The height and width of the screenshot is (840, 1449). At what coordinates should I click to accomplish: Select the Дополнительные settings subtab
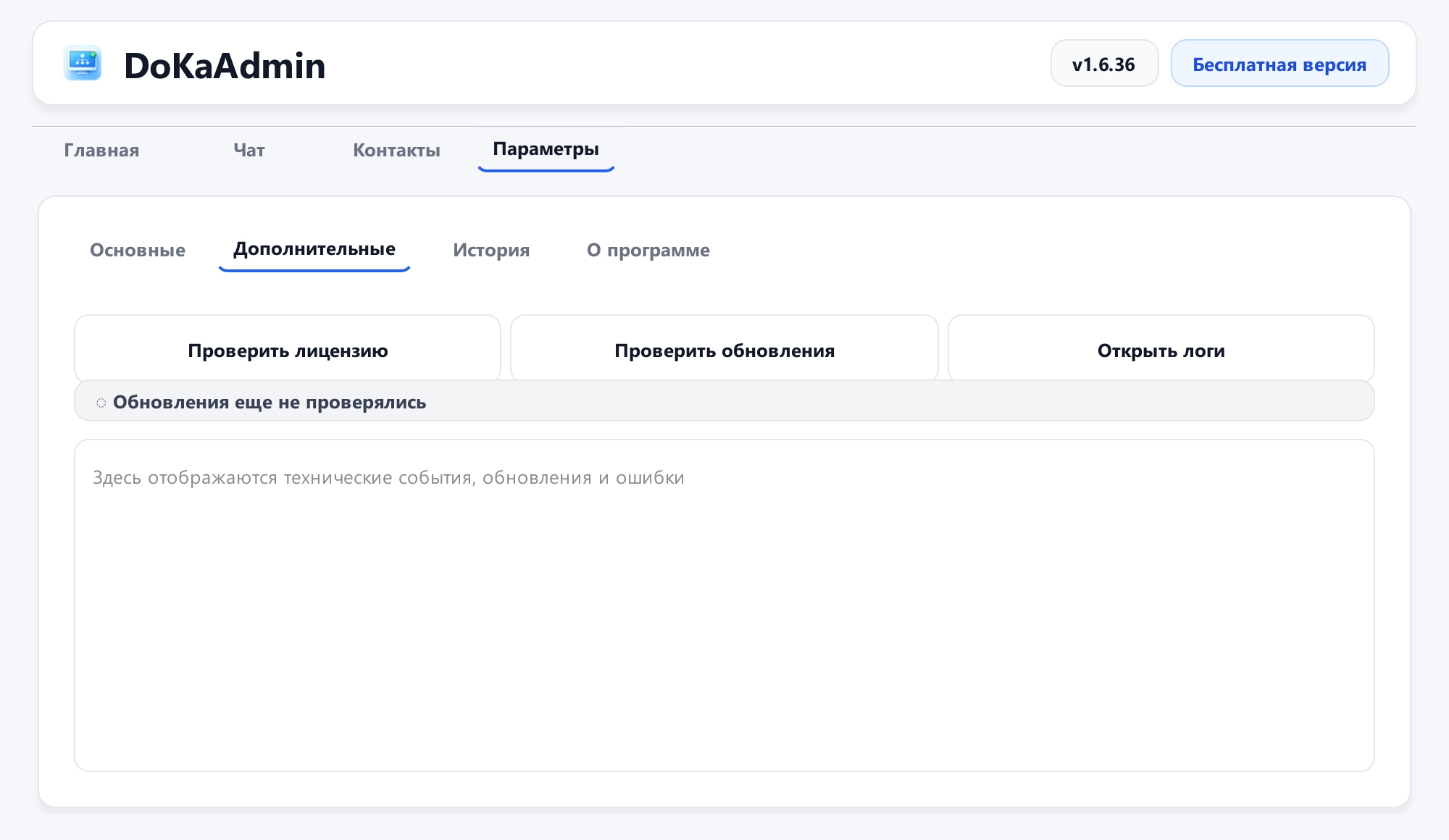[314, 249]
